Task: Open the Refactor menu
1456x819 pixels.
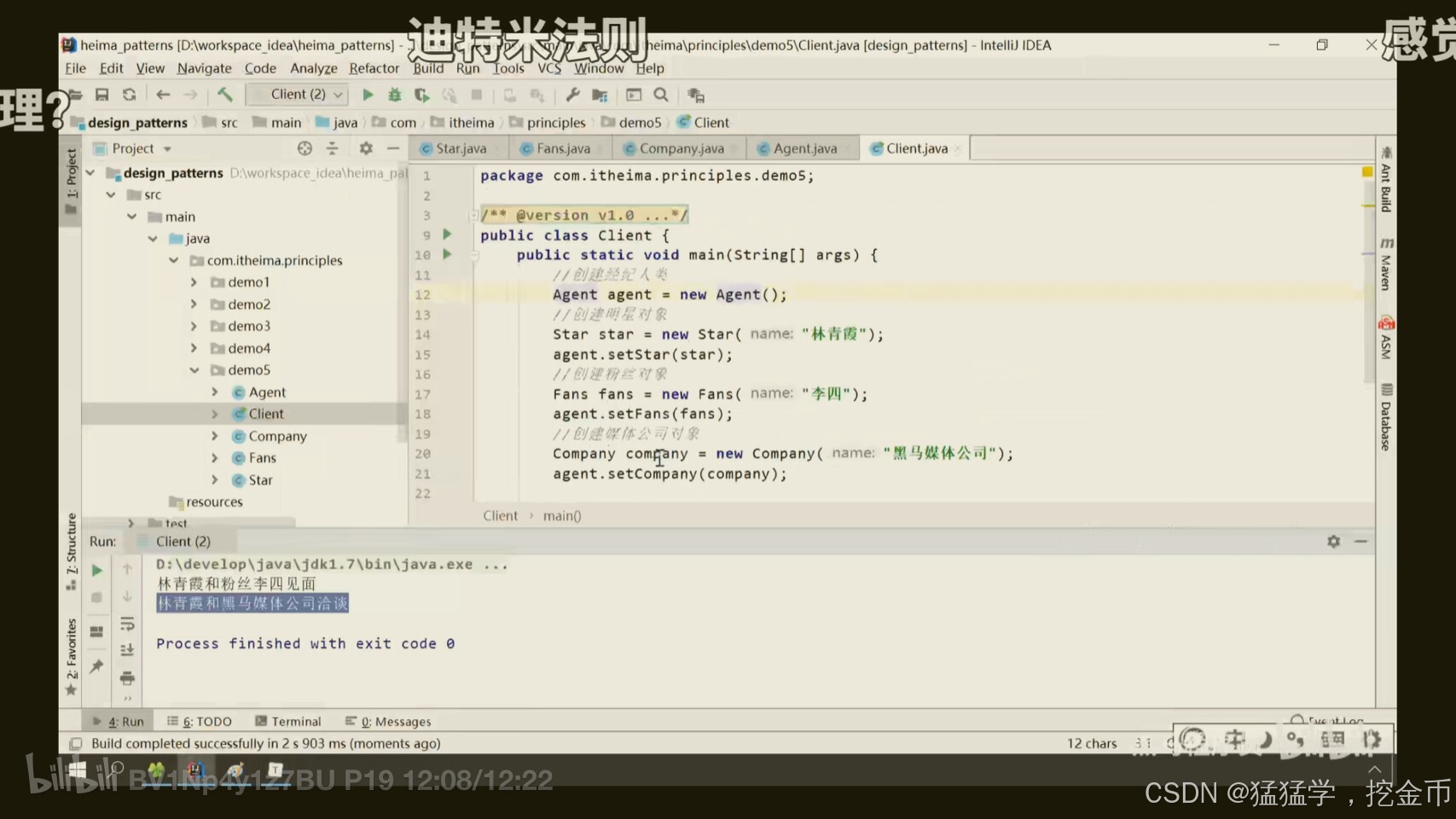Action: click(374, 68)
